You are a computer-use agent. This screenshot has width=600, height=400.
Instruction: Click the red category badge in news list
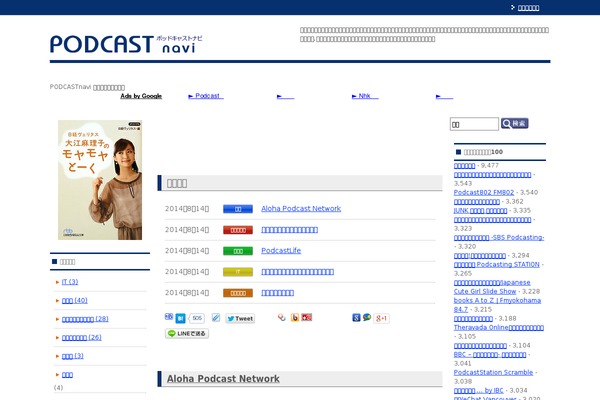point(238,230)
